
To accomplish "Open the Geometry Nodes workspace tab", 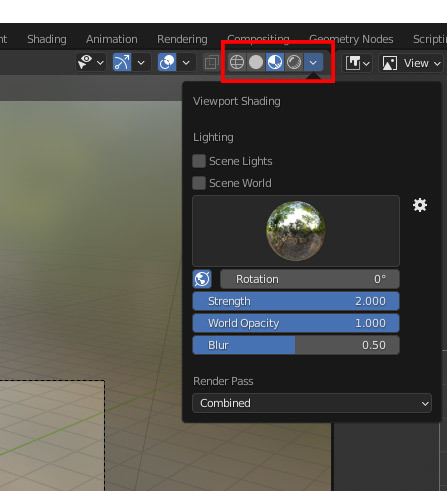I will 351,39.
